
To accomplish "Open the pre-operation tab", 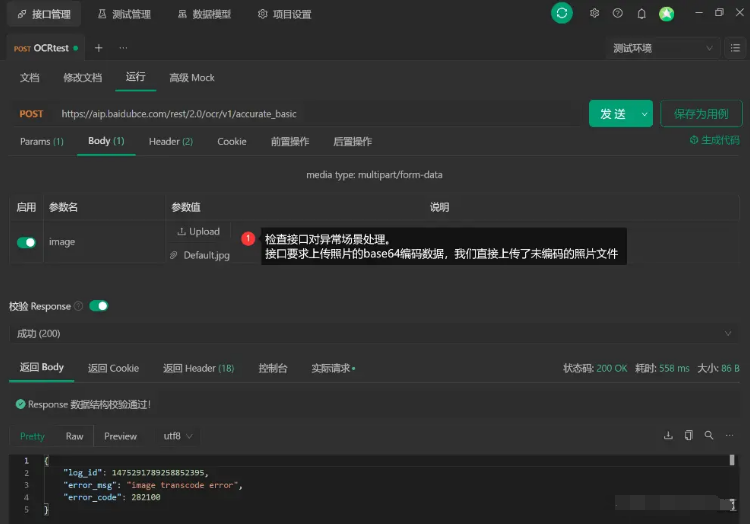I will click(290, 142).
